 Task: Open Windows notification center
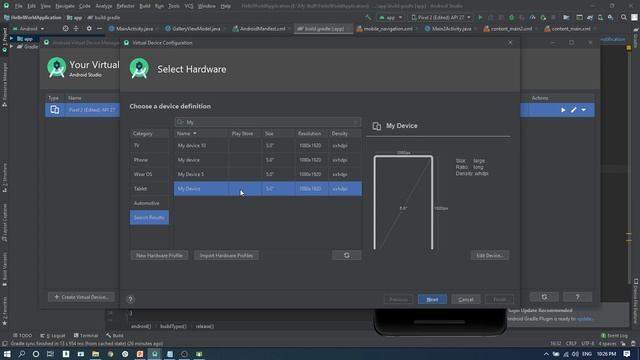[x=627, y=354]
